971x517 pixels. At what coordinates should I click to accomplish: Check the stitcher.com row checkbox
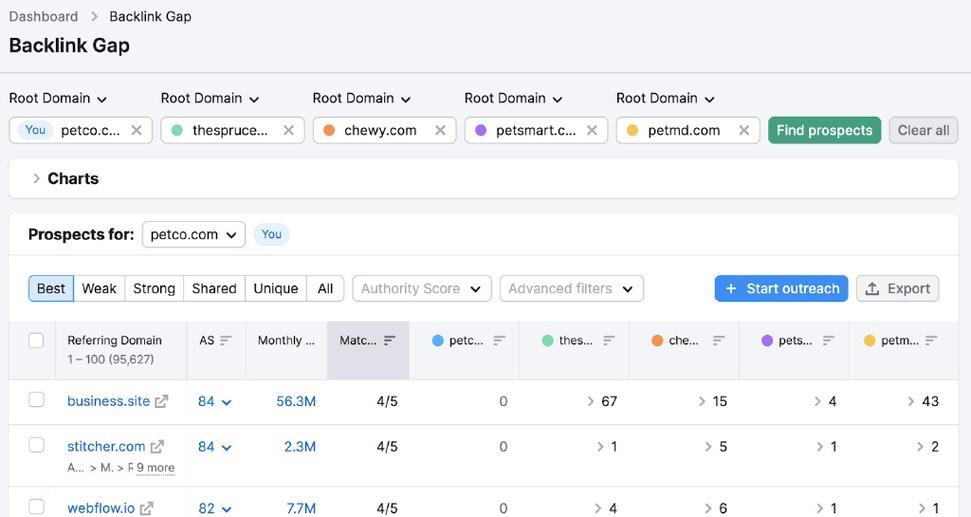(36, 445)
